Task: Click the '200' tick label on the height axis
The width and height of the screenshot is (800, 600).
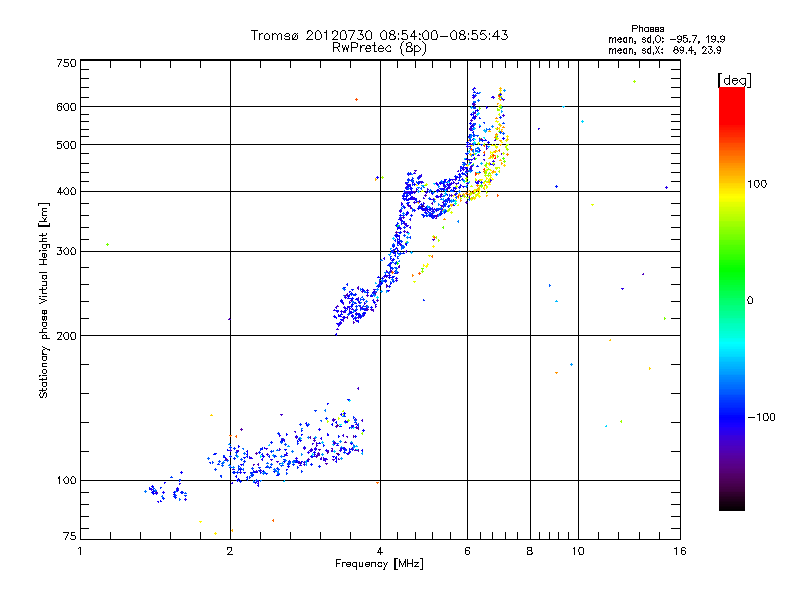Action: coord(66,336)
